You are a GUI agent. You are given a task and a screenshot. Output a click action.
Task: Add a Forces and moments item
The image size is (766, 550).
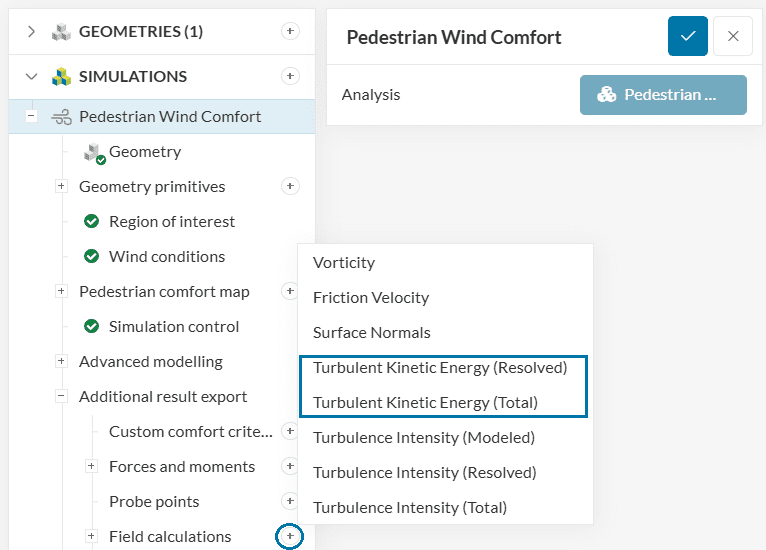(290, 466)
